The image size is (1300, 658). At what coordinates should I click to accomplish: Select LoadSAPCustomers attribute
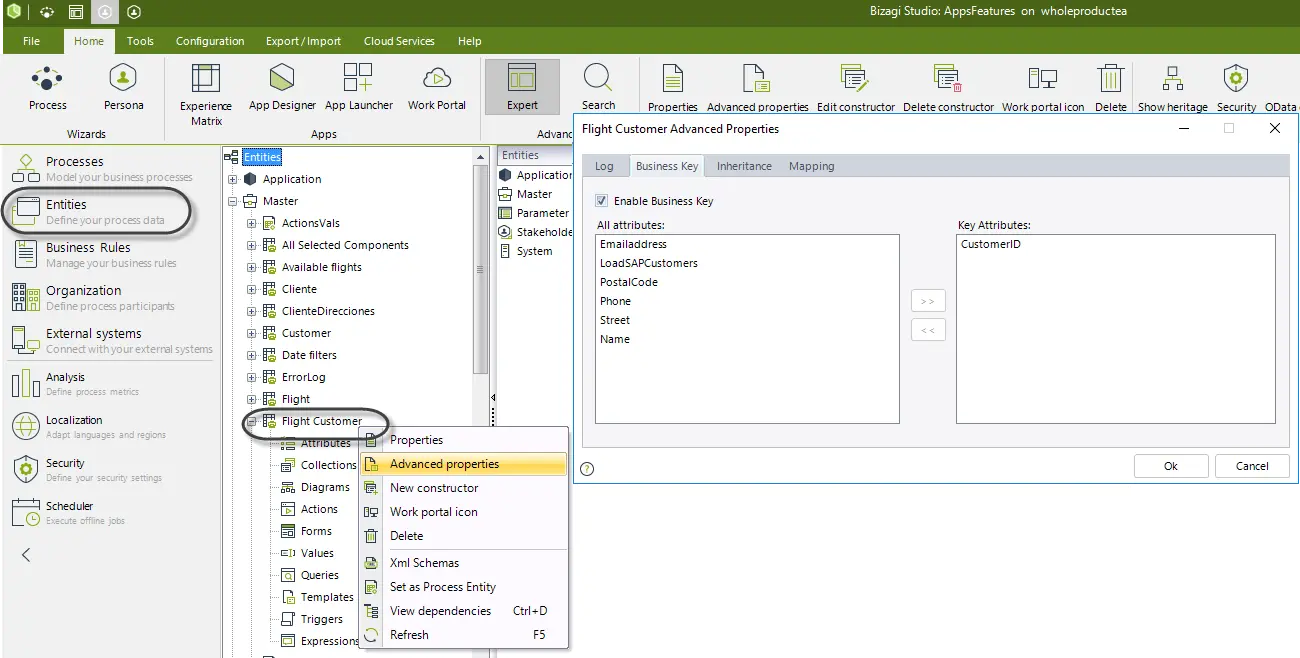(648, 263)
